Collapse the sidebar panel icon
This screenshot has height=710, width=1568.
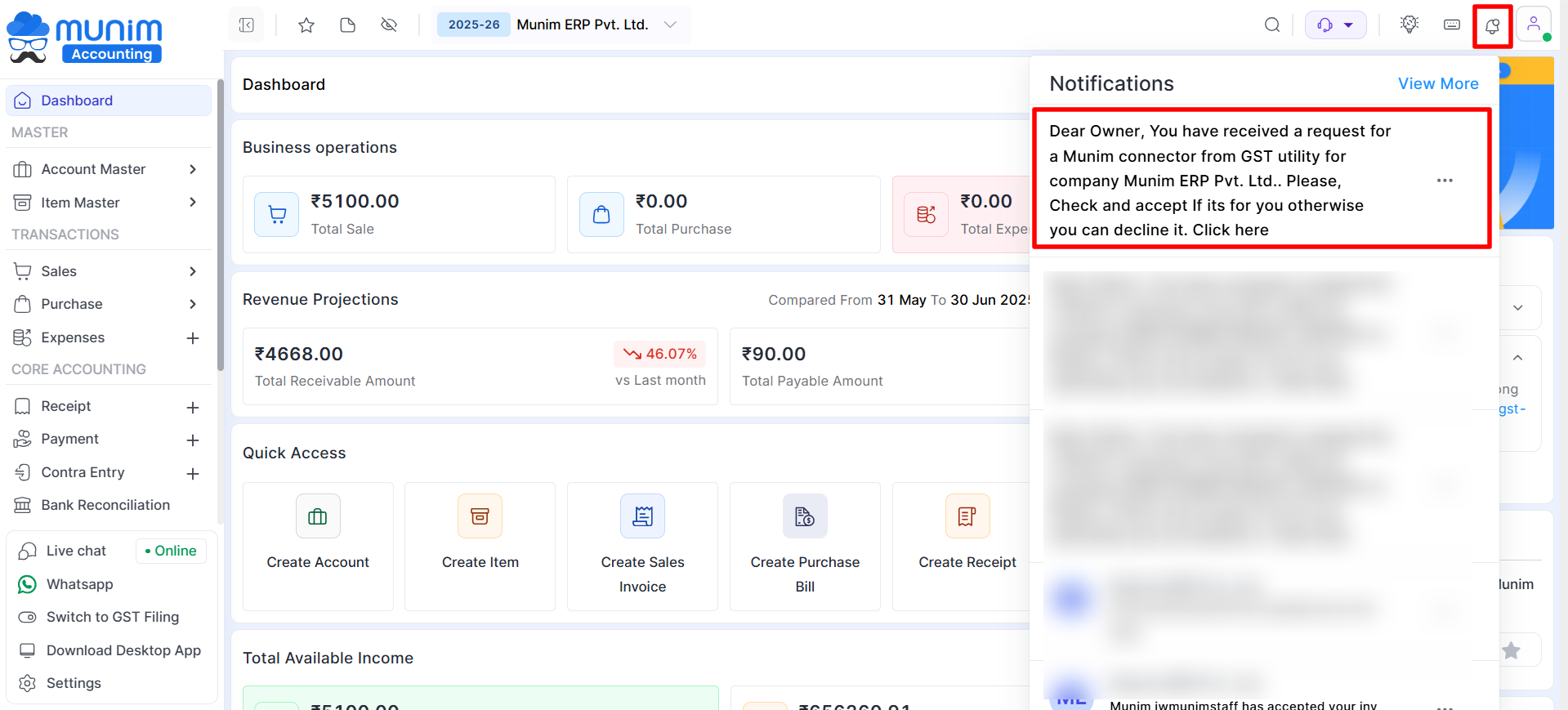coord(247,25)
